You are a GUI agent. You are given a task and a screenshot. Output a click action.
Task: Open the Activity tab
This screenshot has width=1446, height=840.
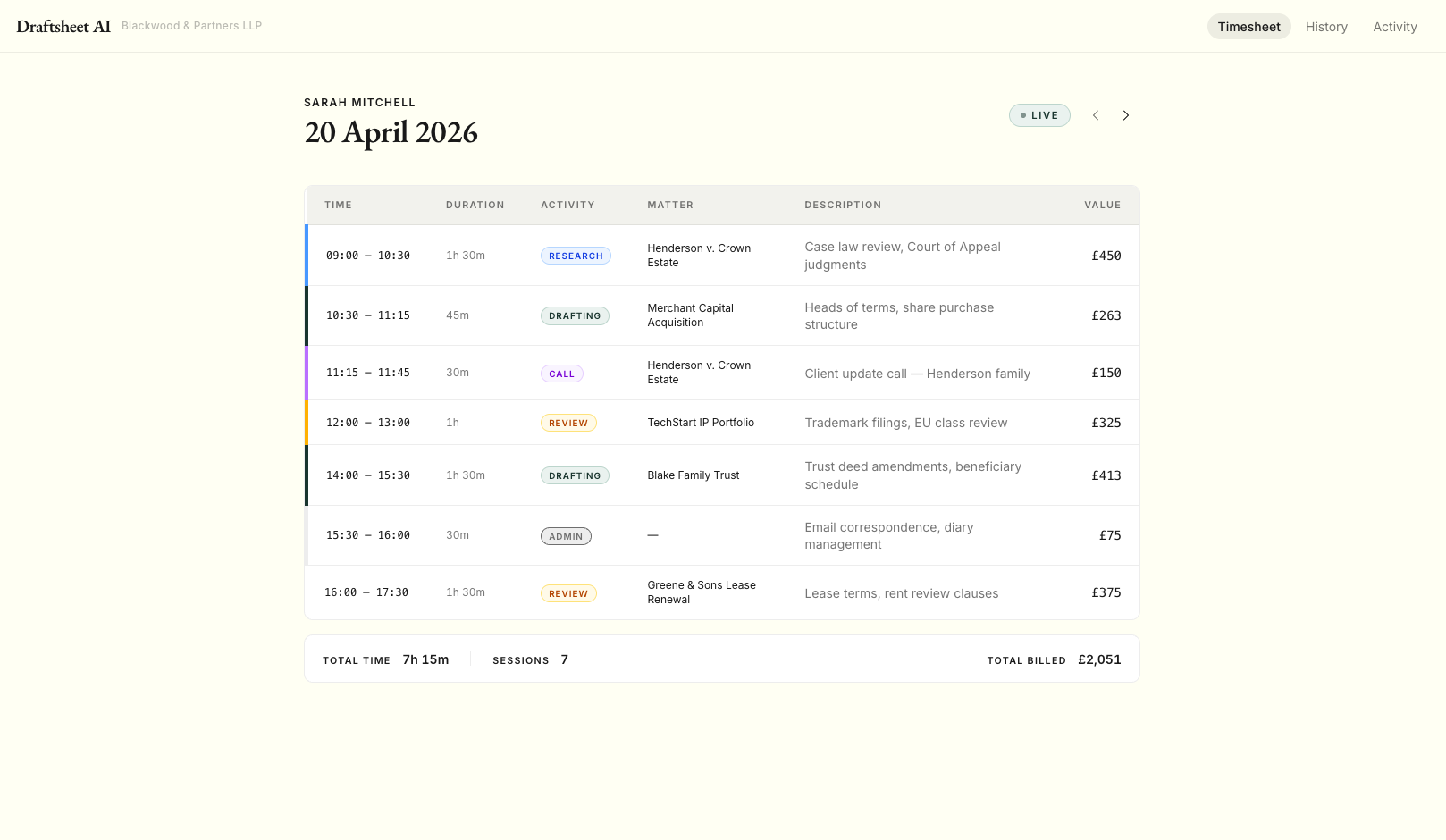(x=1394, y=27)
